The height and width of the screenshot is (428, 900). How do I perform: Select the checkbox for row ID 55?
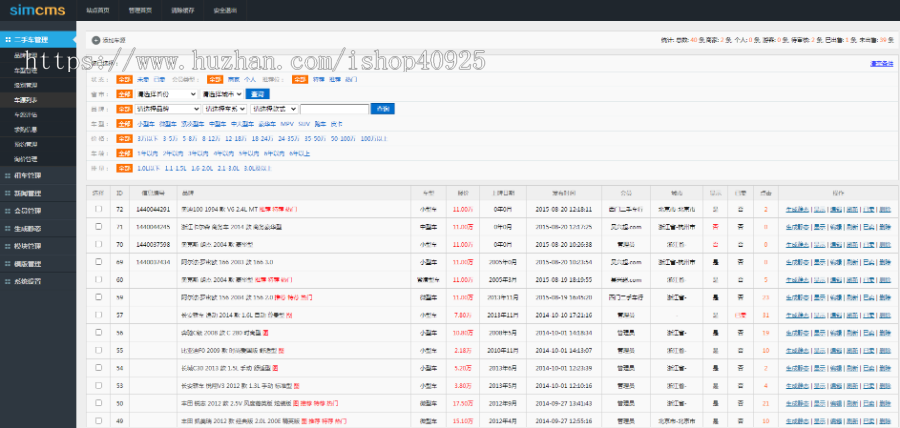(98, 350)
